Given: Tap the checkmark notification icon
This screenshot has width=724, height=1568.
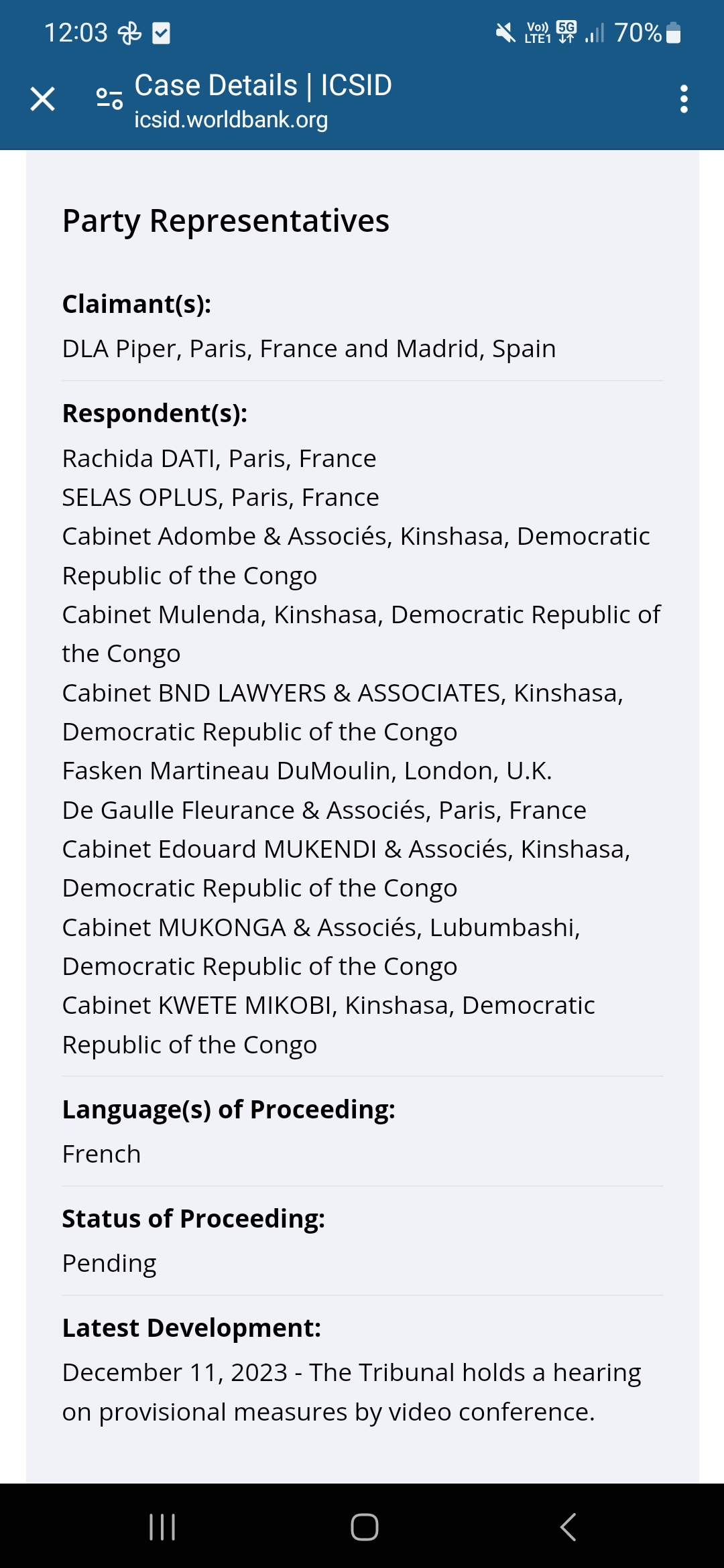Looking at the screenshot, I should pyautogui.click(x=162, y=32).
